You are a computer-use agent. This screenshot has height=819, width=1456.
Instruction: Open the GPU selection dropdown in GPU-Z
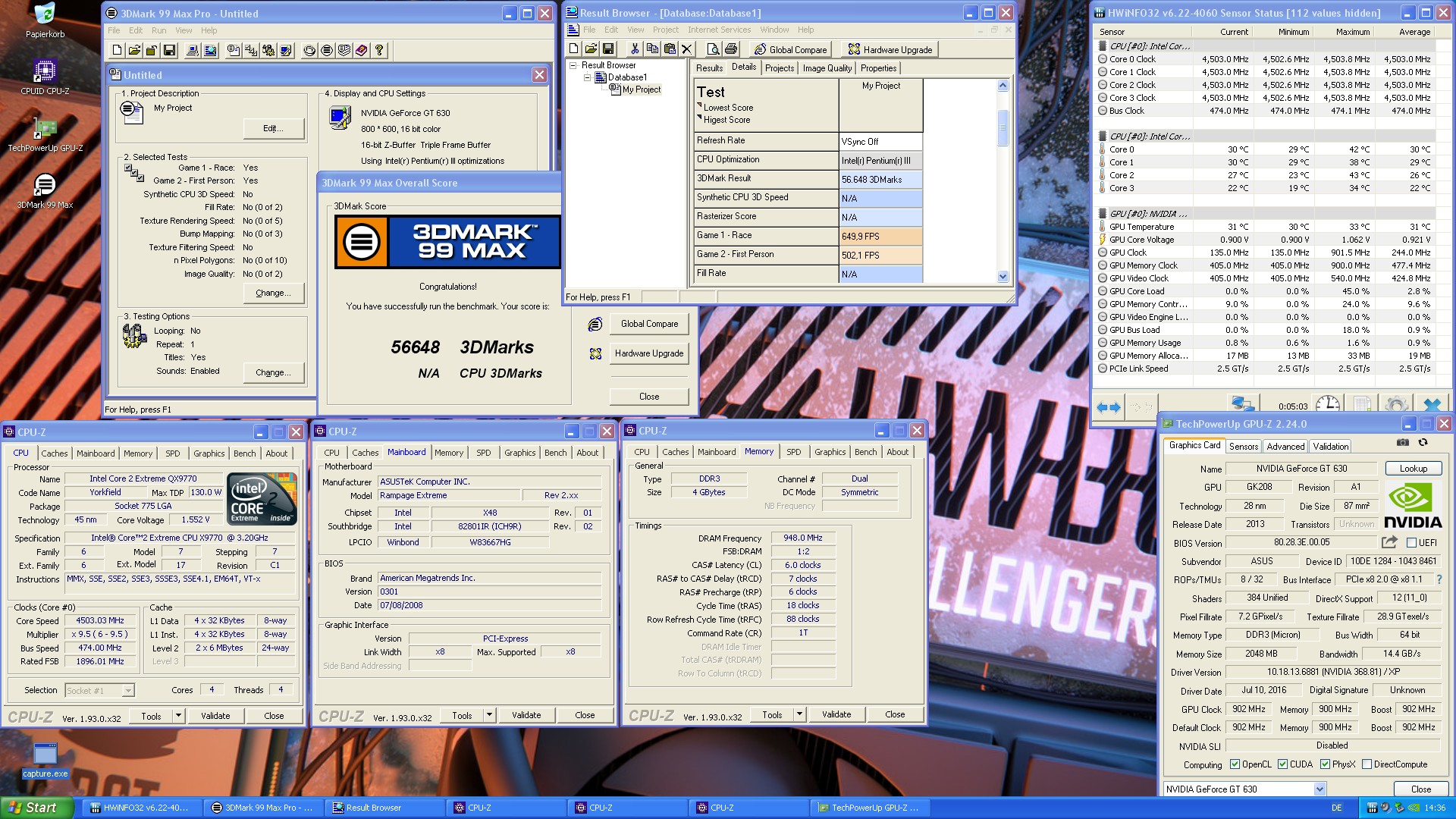1319,789
